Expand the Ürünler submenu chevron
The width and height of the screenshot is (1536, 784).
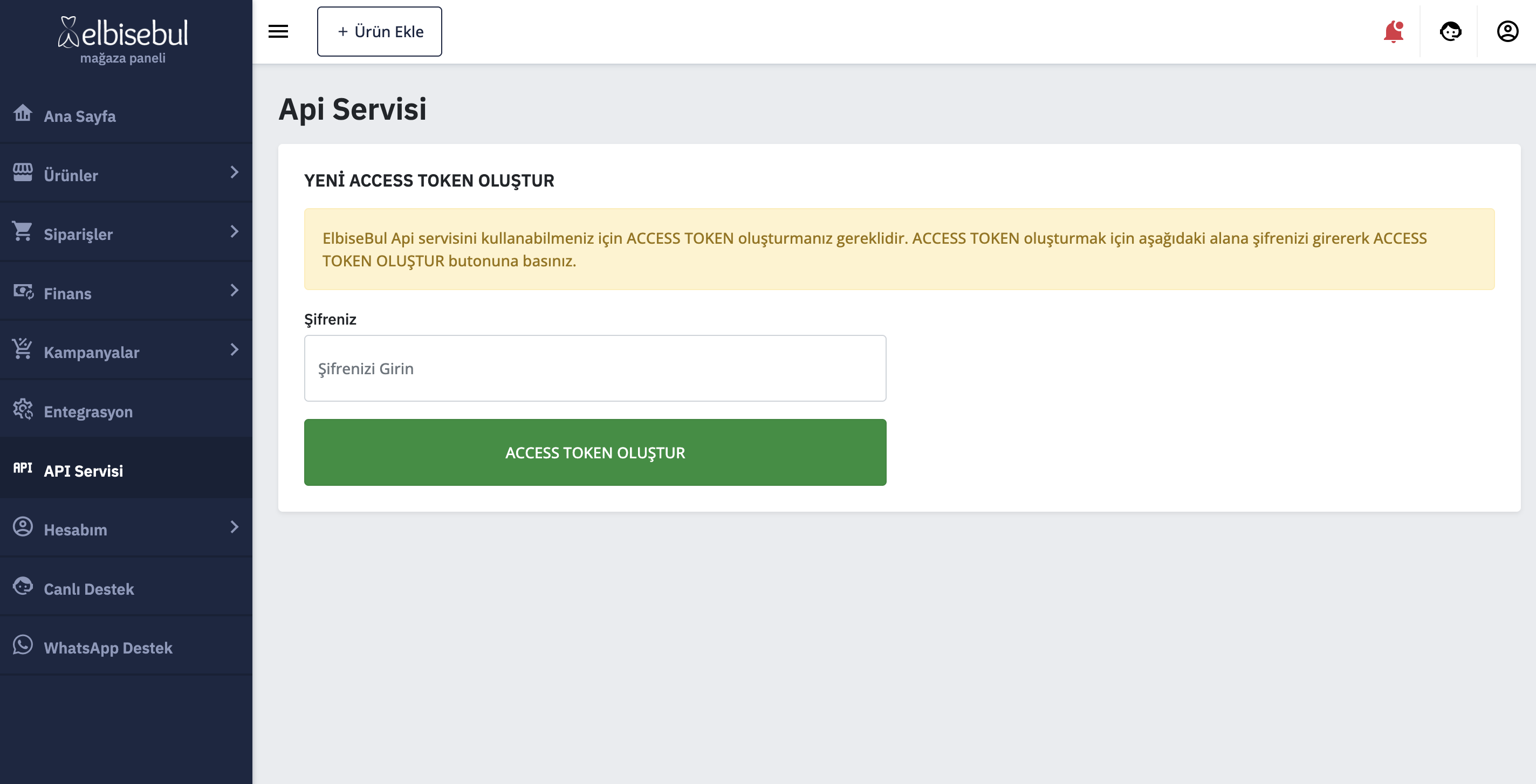234,173
